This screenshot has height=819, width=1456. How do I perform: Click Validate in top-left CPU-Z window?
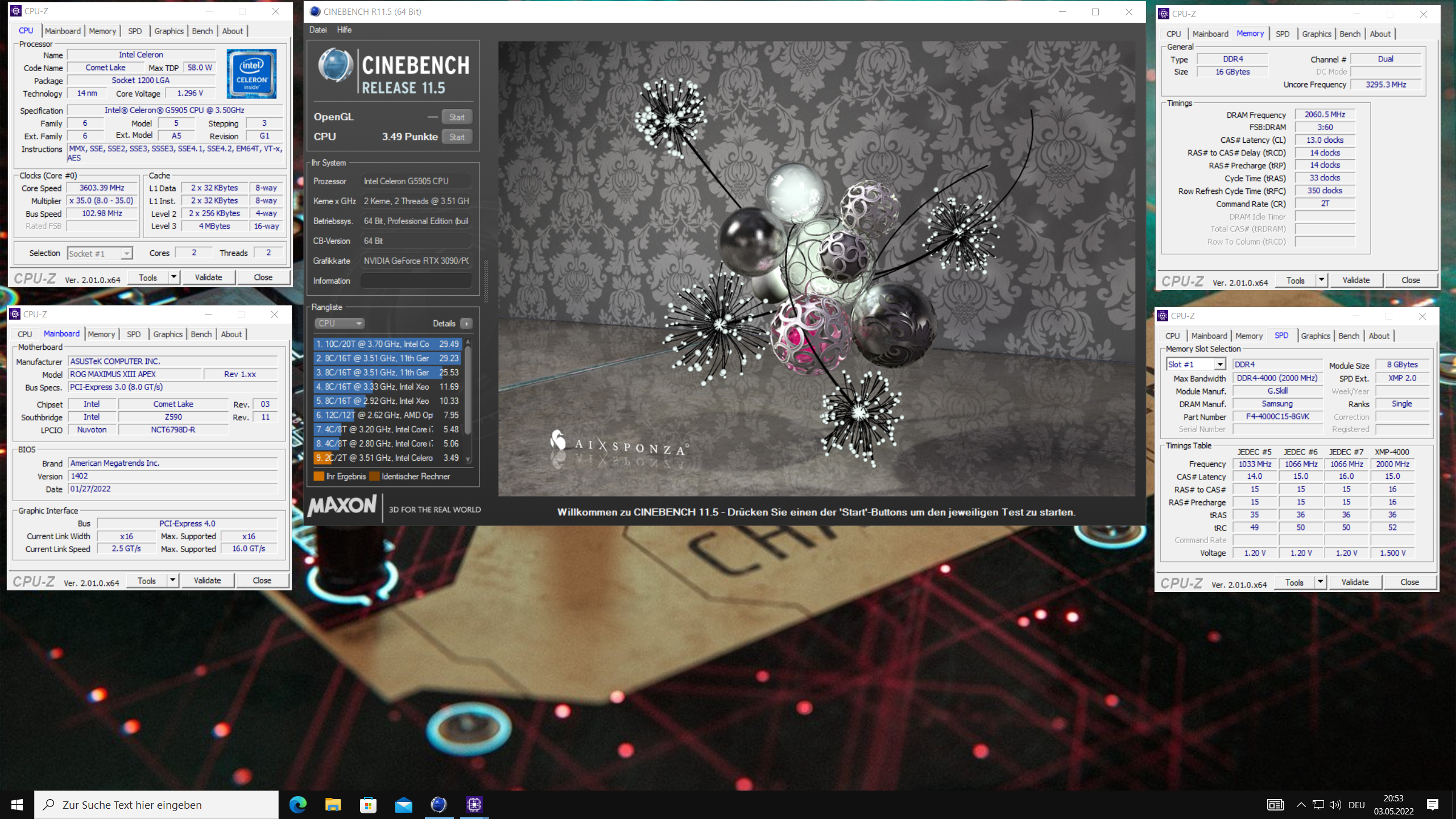click(x=208, y=277)
